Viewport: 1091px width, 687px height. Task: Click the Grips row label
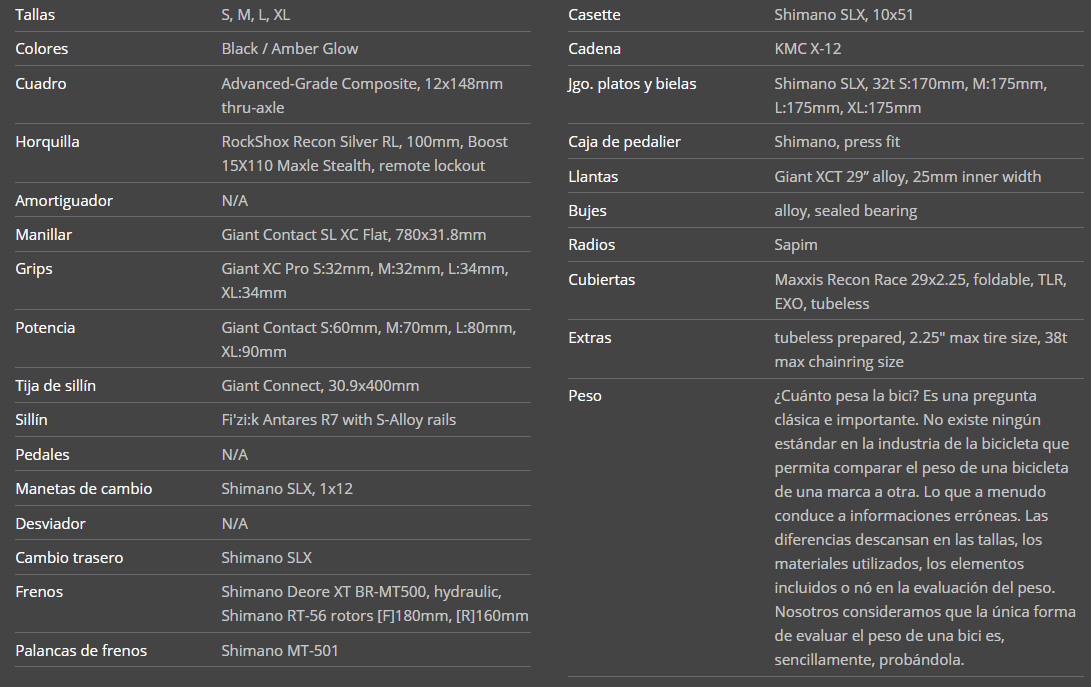34,269
